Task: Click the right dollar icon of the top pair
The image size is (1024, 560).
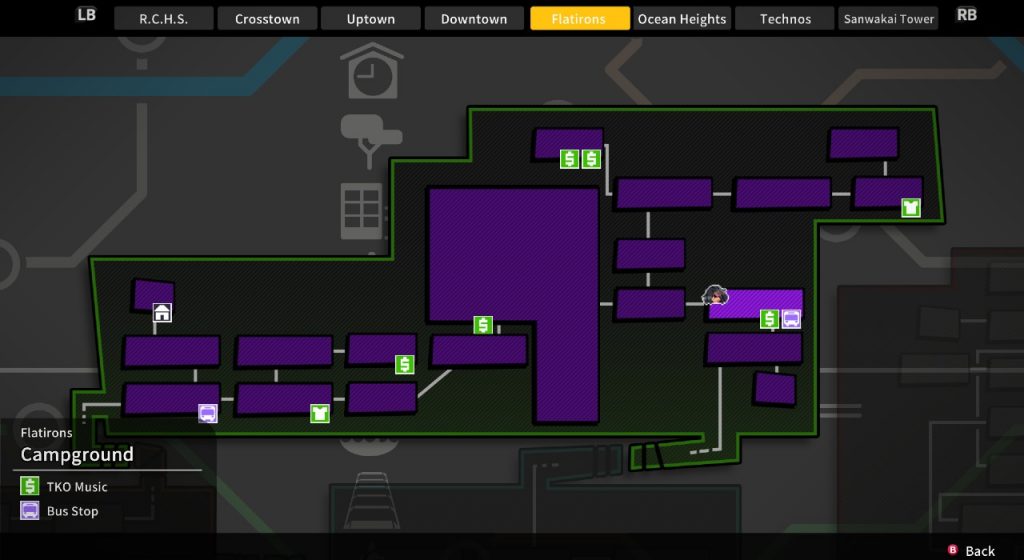Action: [591, 159]
